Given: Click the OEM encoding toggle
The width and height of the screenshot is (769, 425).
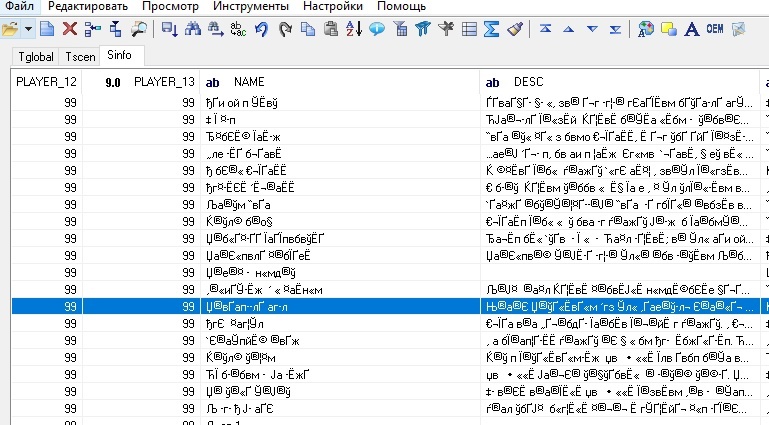Looking at the screenshot, I should pyautogui.click(x=714, y=29).
